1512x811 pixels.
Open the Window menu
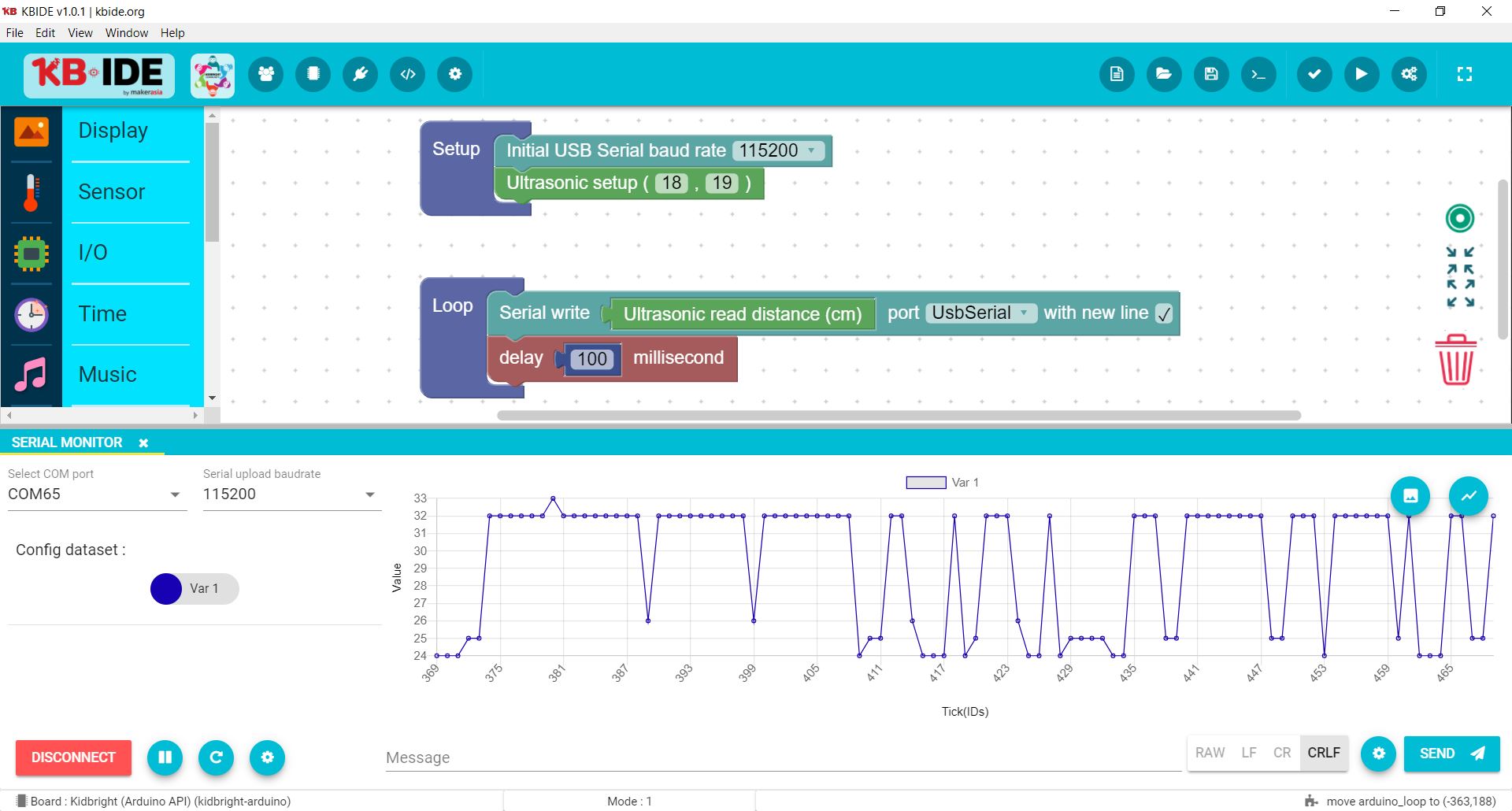(x=127, y=32)
